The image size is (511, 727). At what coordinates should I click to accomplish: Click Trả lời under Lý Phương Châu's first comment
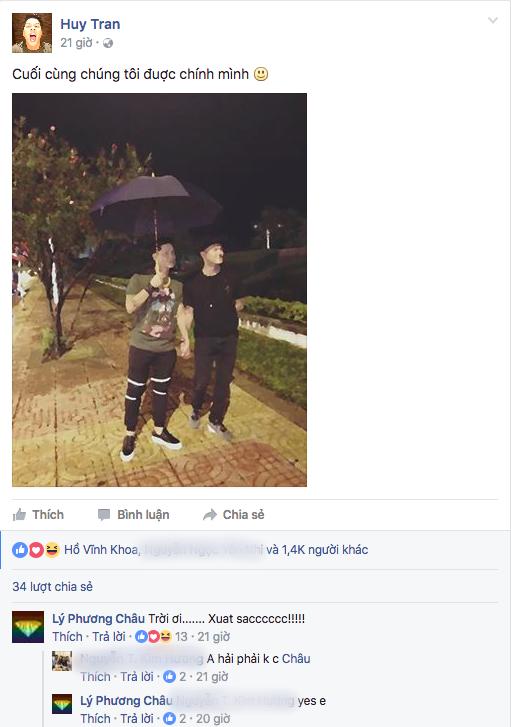(x=109, y=637)
